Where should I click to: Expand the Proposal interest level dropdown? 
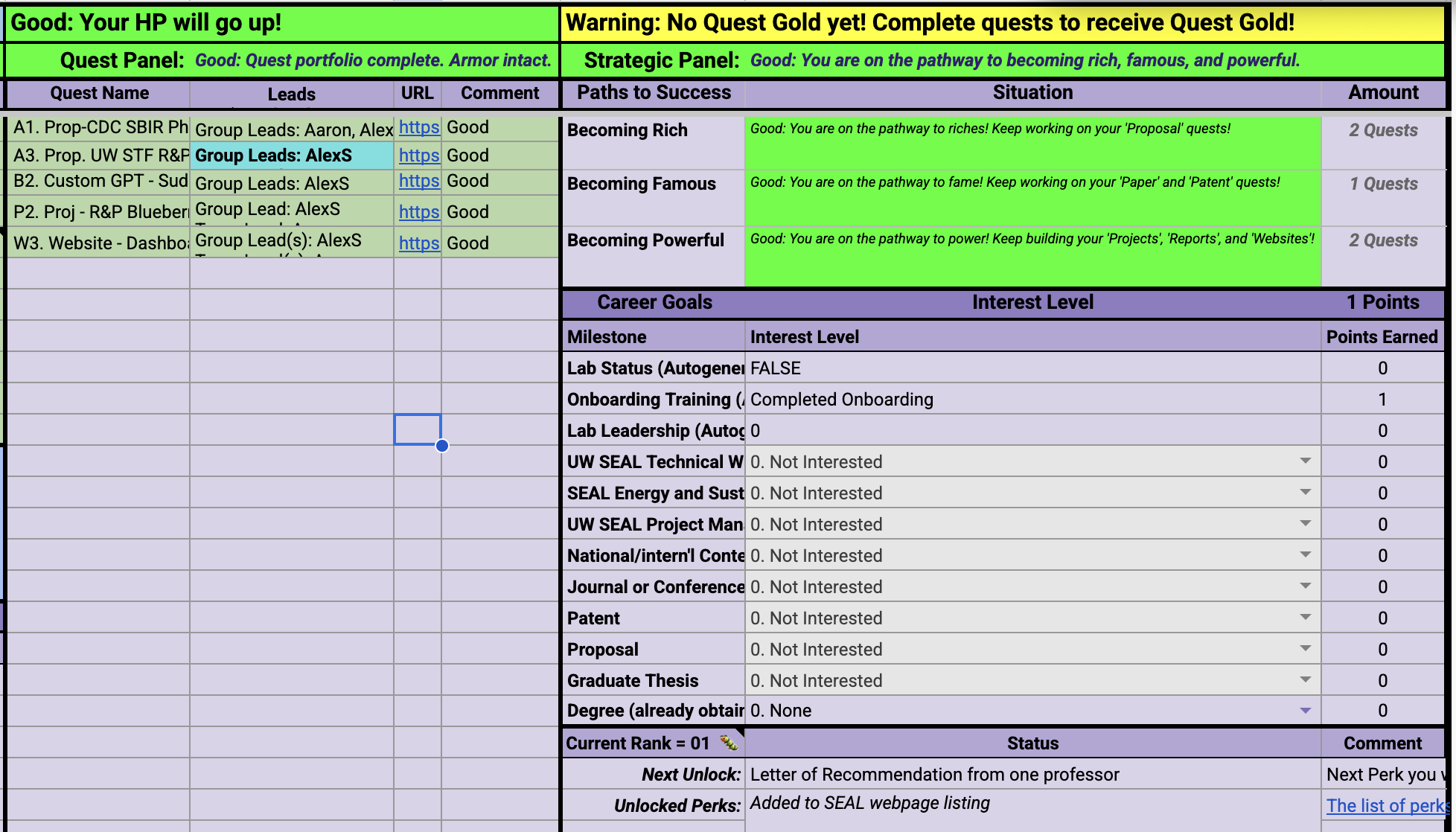pyautogui.click(x=1305, y=649)
